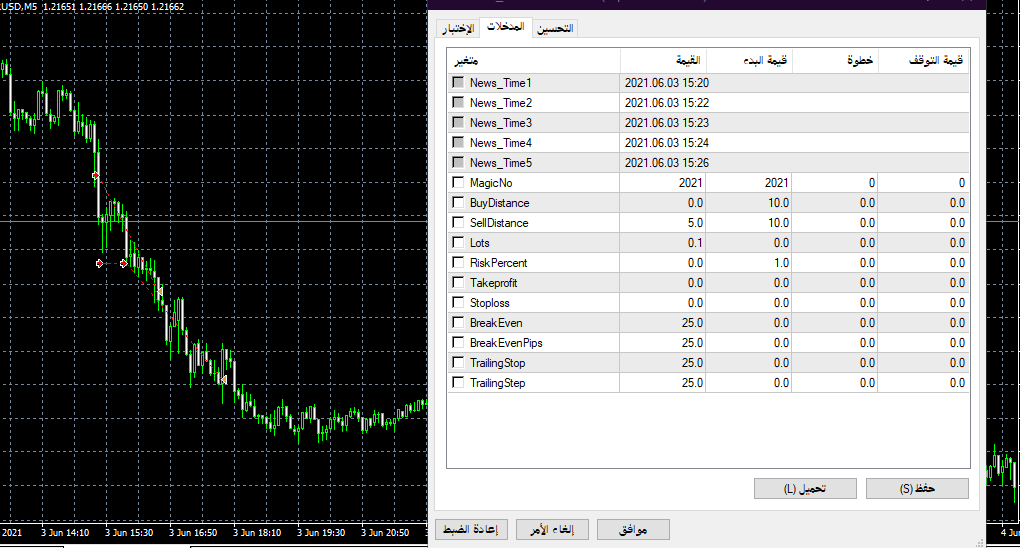Select the RiskPercent start value cell 1.0

tap(749, 263)
